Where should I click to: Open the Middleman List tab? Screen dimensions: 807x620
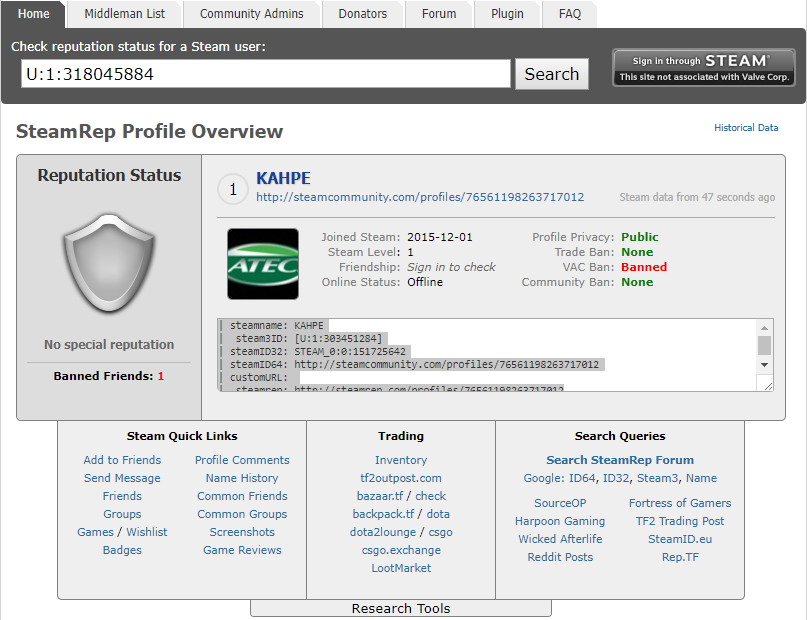pyautogui.click(x=125, y=14)
